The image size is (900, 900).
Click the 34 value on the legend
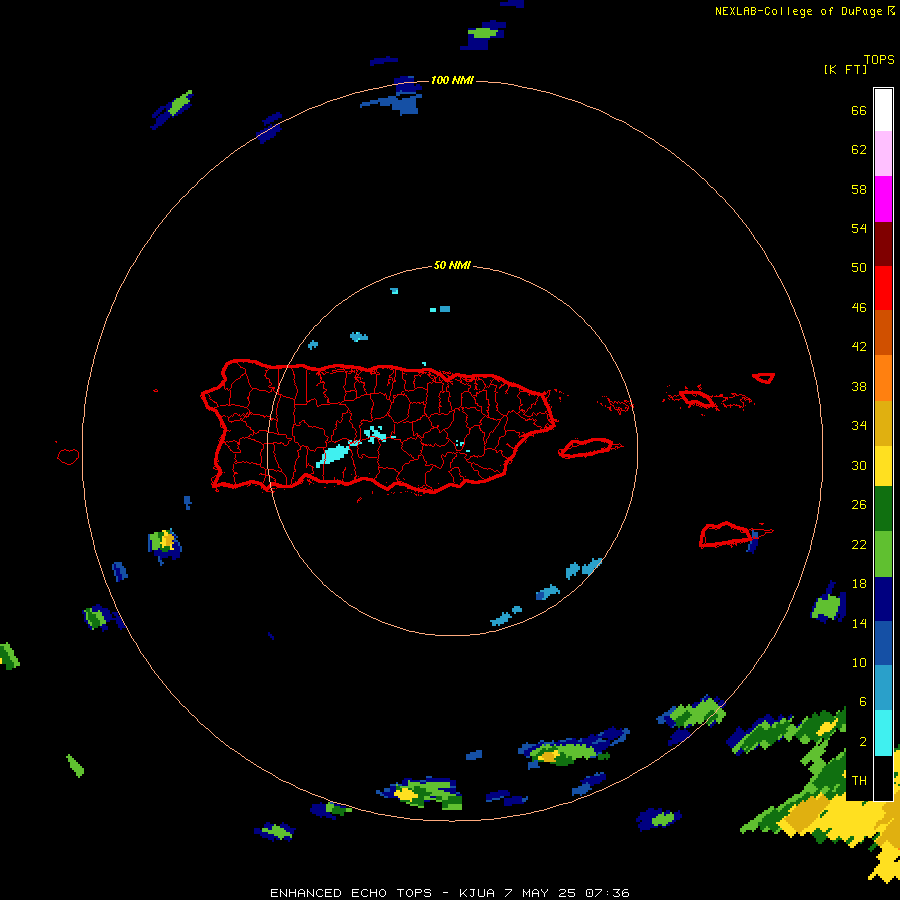(859, 426)
